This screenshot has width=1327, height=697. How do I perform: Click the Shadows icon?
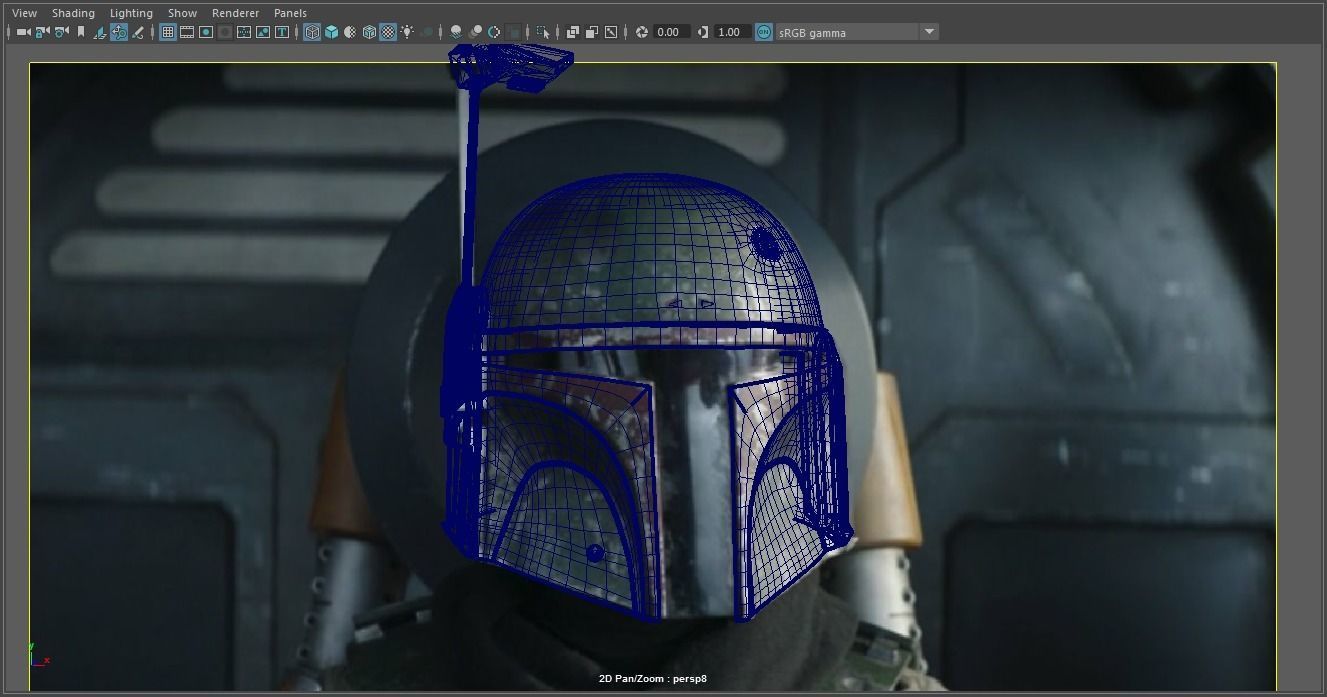[426, 32]
